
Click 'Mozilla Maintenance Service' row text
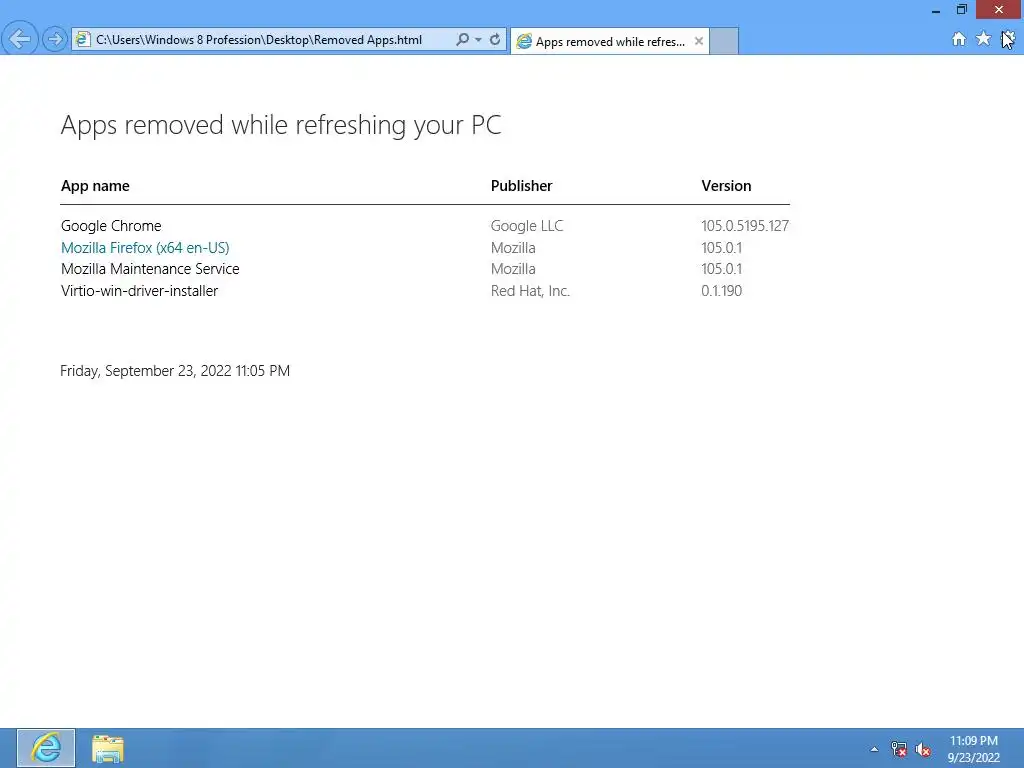150,269
